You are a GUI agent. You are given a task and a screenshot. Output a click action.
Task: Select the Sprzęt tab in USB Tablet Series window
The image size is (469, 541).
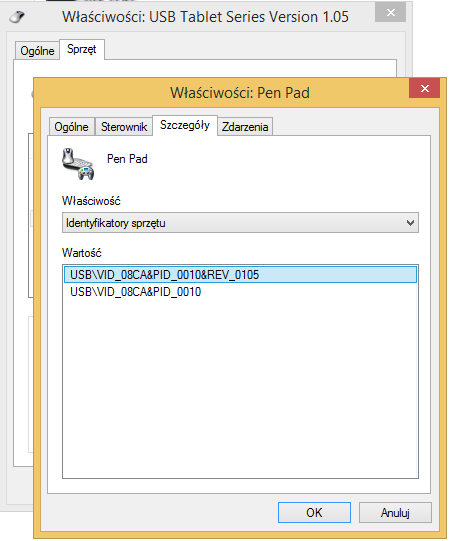[82, 49]
